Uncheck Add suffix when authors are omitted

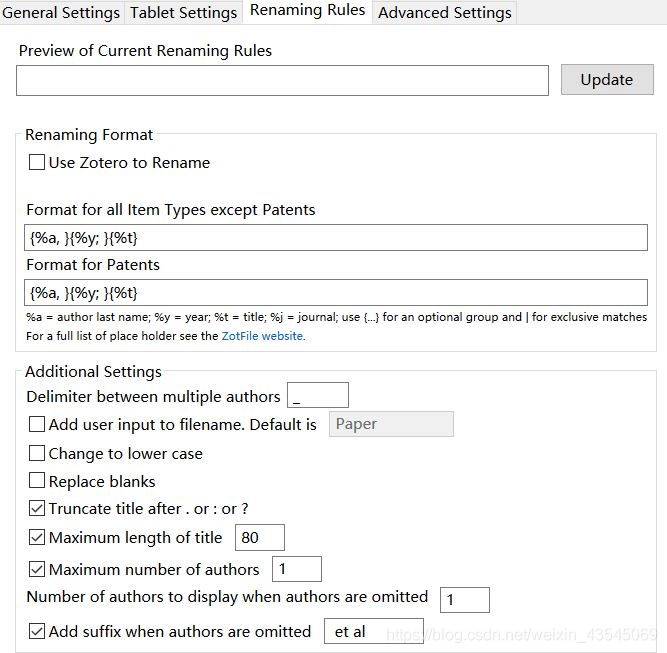coord(37,631)
